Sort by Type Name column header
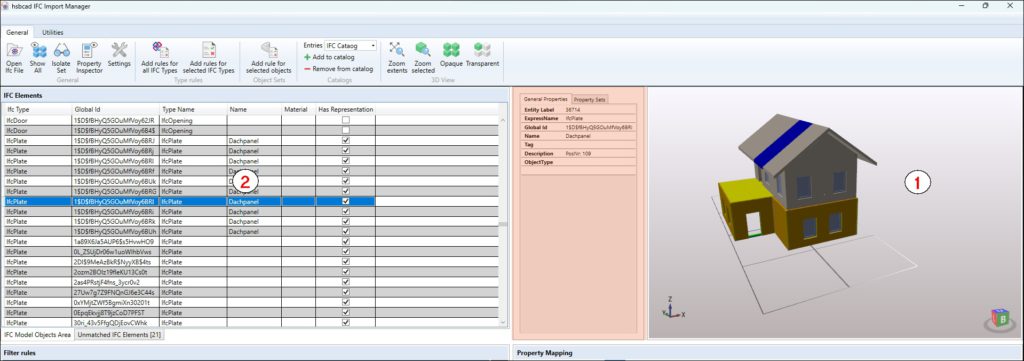This screenshot has height=361, width=1024. click(193, 110)
